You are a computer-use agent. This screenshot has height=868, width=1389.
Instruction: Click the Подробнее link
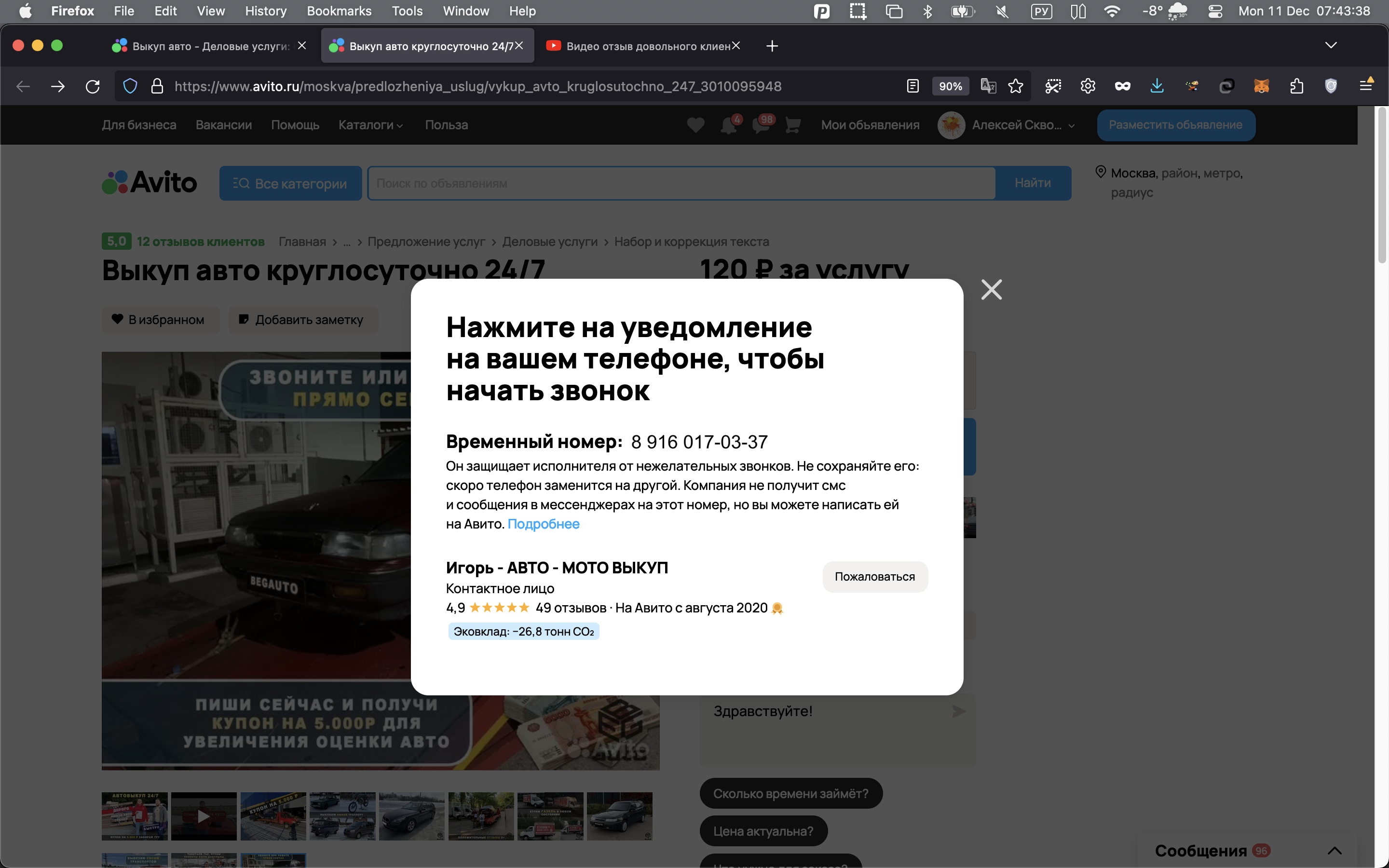click(543, 524)
